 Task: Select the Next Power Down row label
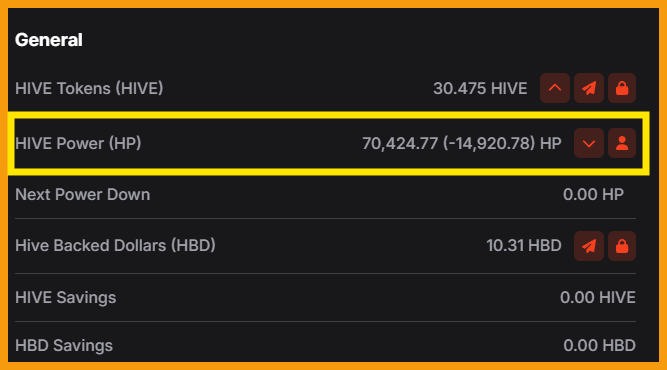pyautogui.click(x=83, y=194)
